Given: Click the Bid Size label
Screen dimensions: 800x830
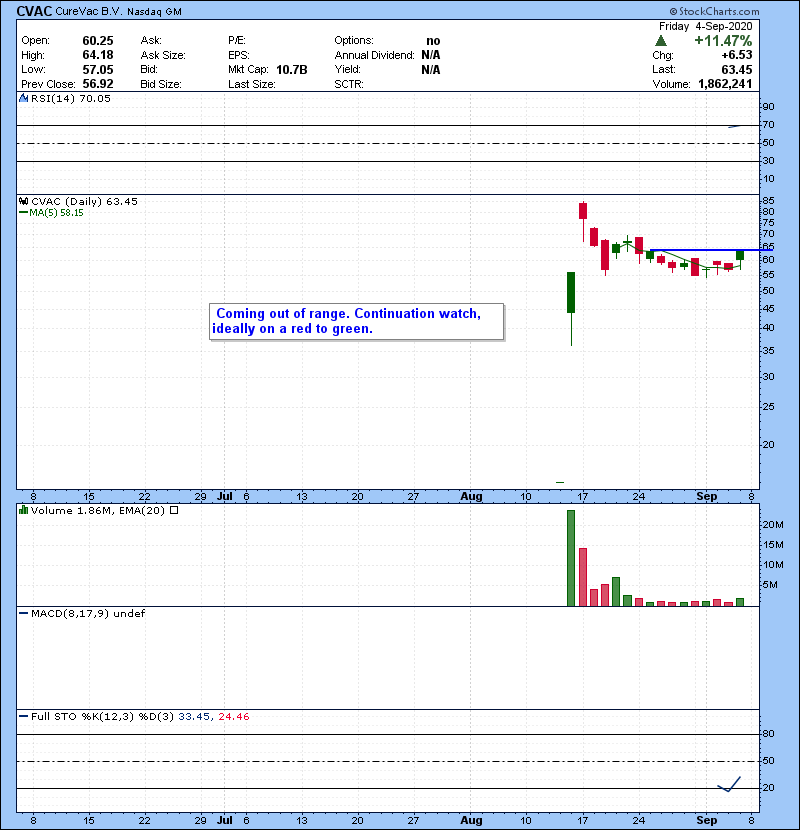Looking at the screenshot, I should 161,84.
